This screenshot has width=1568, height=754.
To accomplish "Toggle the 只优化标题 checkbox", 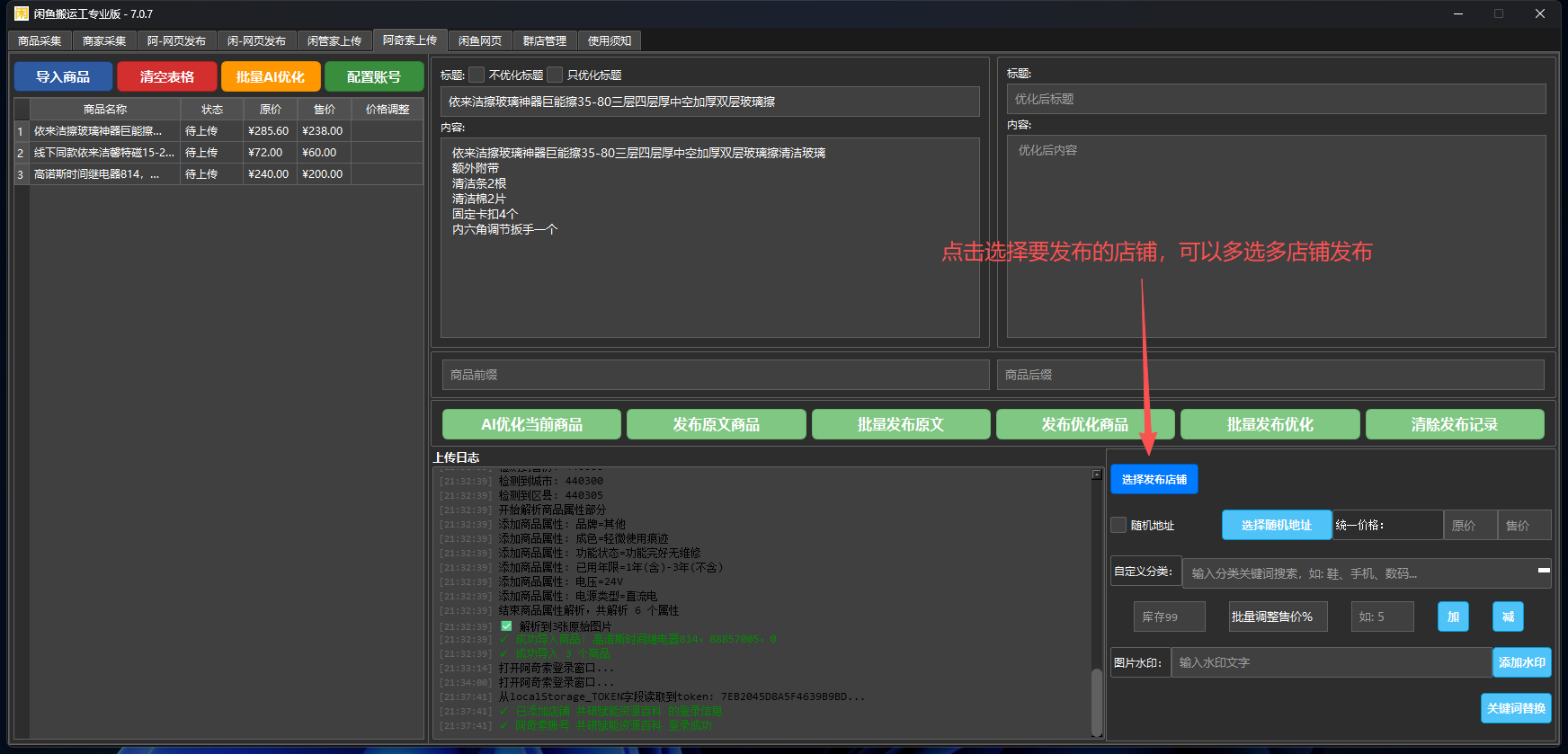I will click(555, 75).
